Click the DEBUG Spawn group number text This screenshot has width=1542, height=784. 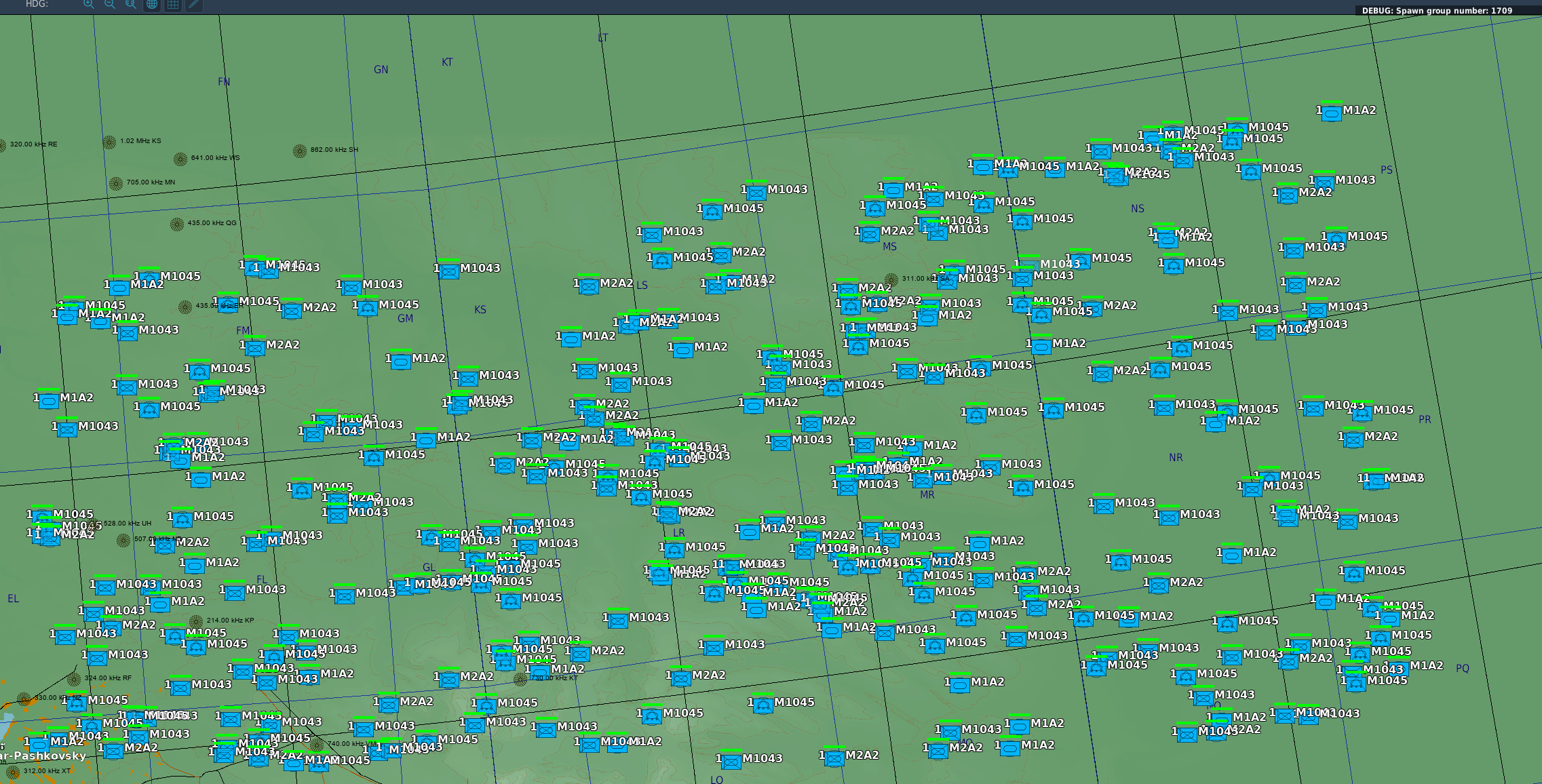[1437, 10]
